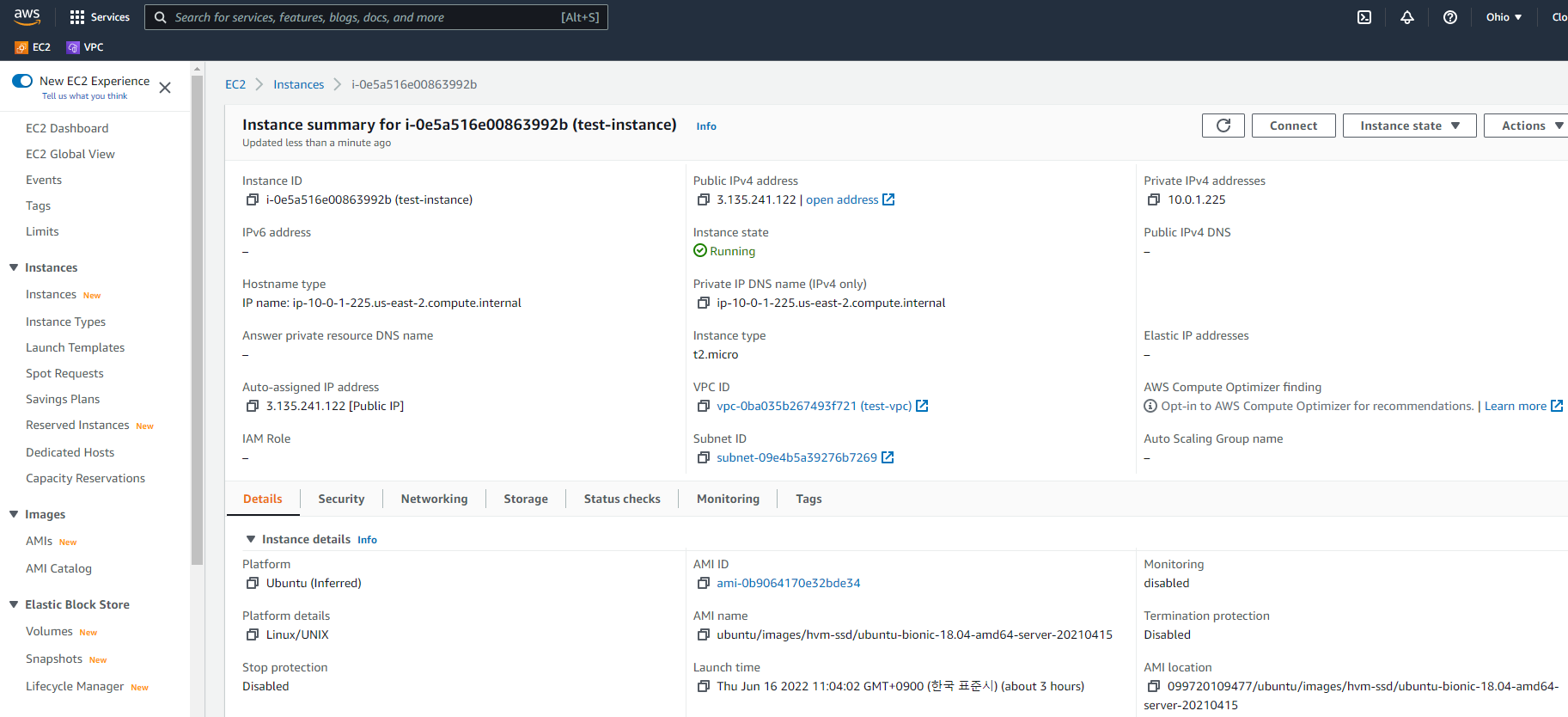Open external link icon beside test-vpc

point(922,406)
